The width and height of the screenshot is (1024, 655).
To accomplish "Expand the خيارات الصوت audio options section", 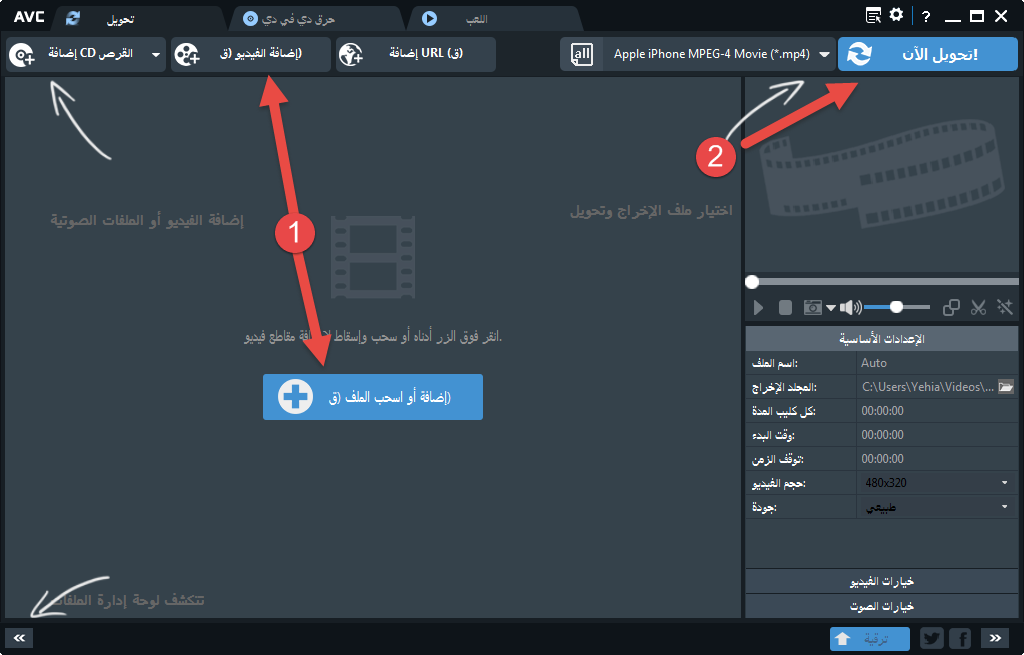I will click(882, 607).
